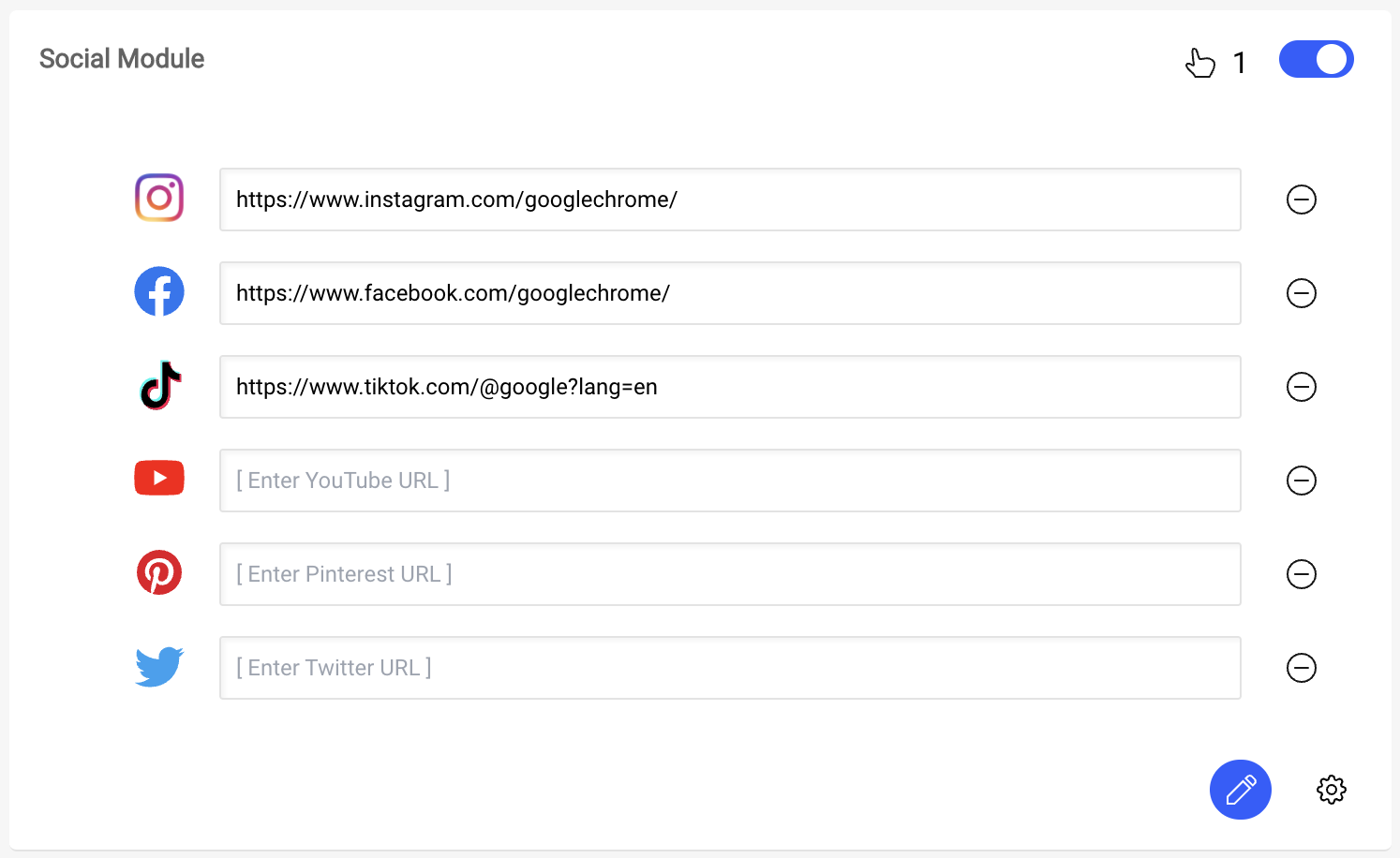The width and height of the screenshot is (1400, 858).
Task: Click the Instagram logo icon
Action: tap(159, 198)
